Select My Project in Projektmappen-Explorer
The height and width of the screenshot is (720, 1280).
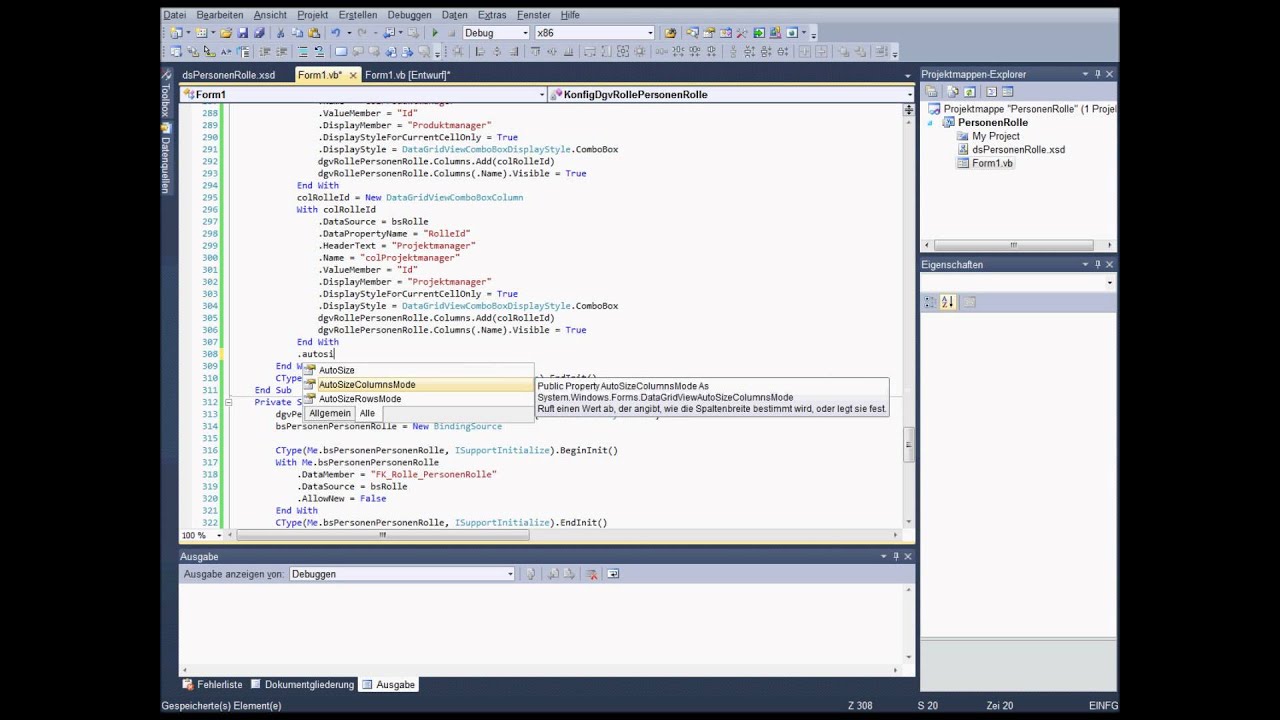(x=996, y=136)
